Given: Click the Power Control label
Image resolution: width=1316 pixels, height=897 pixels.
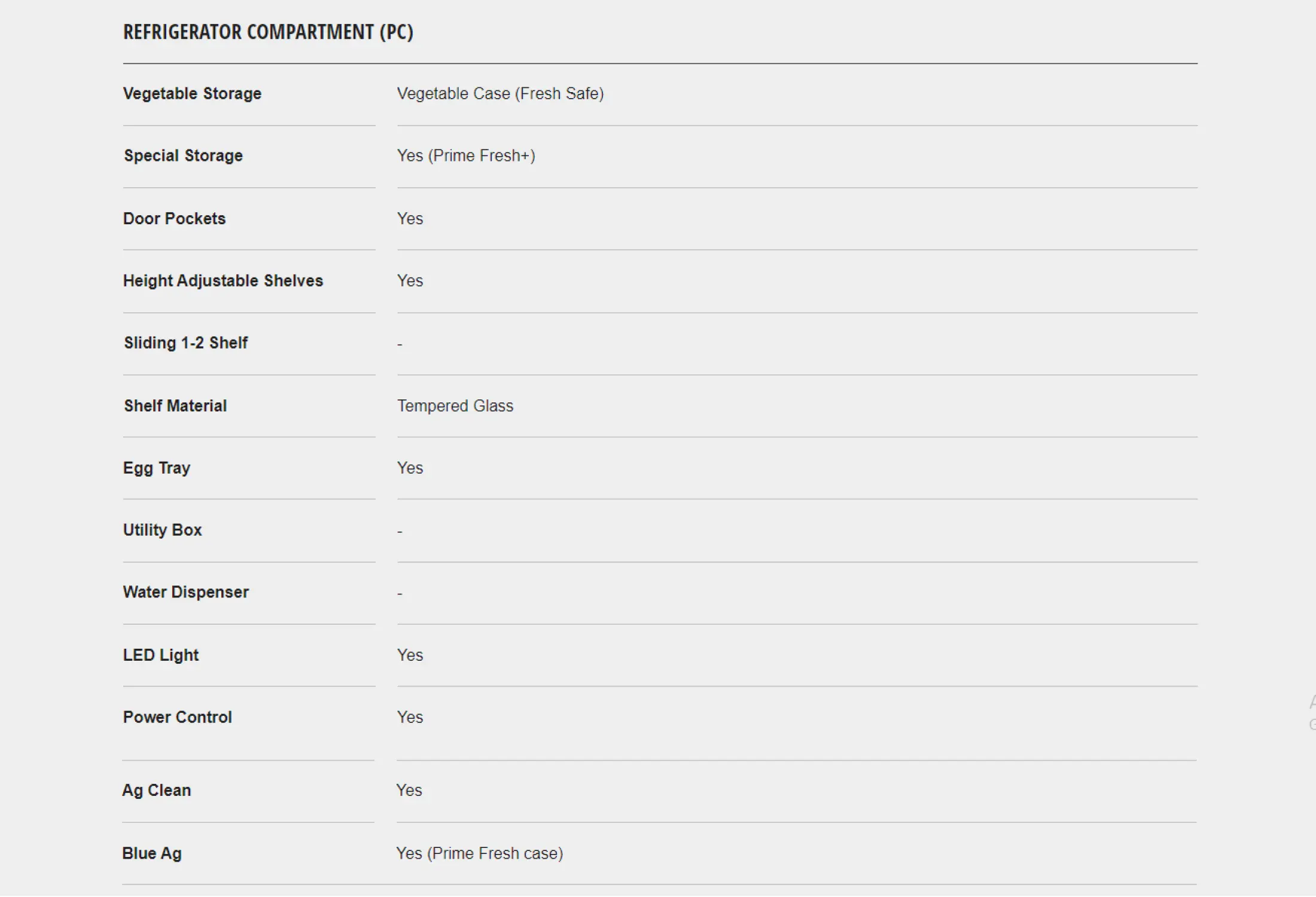Looking at the screenshot, I should point(177,718).
